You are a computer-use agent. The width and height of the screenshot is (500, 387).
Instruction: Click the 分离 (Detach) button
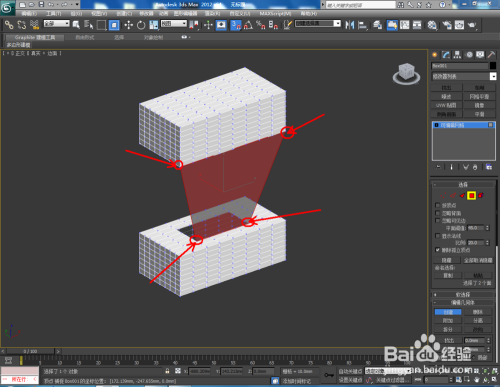click(x=478, y=320)
